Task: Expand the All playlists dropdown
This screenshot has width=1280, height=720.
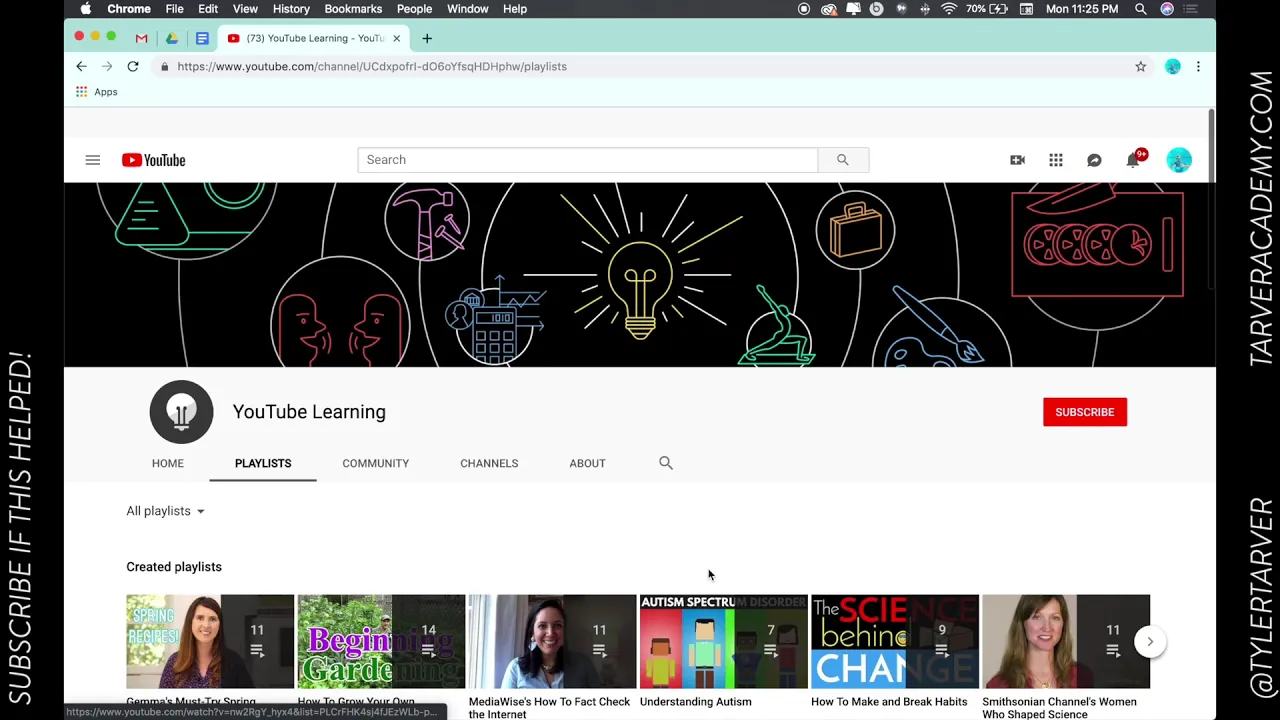Action: [165, 511]
